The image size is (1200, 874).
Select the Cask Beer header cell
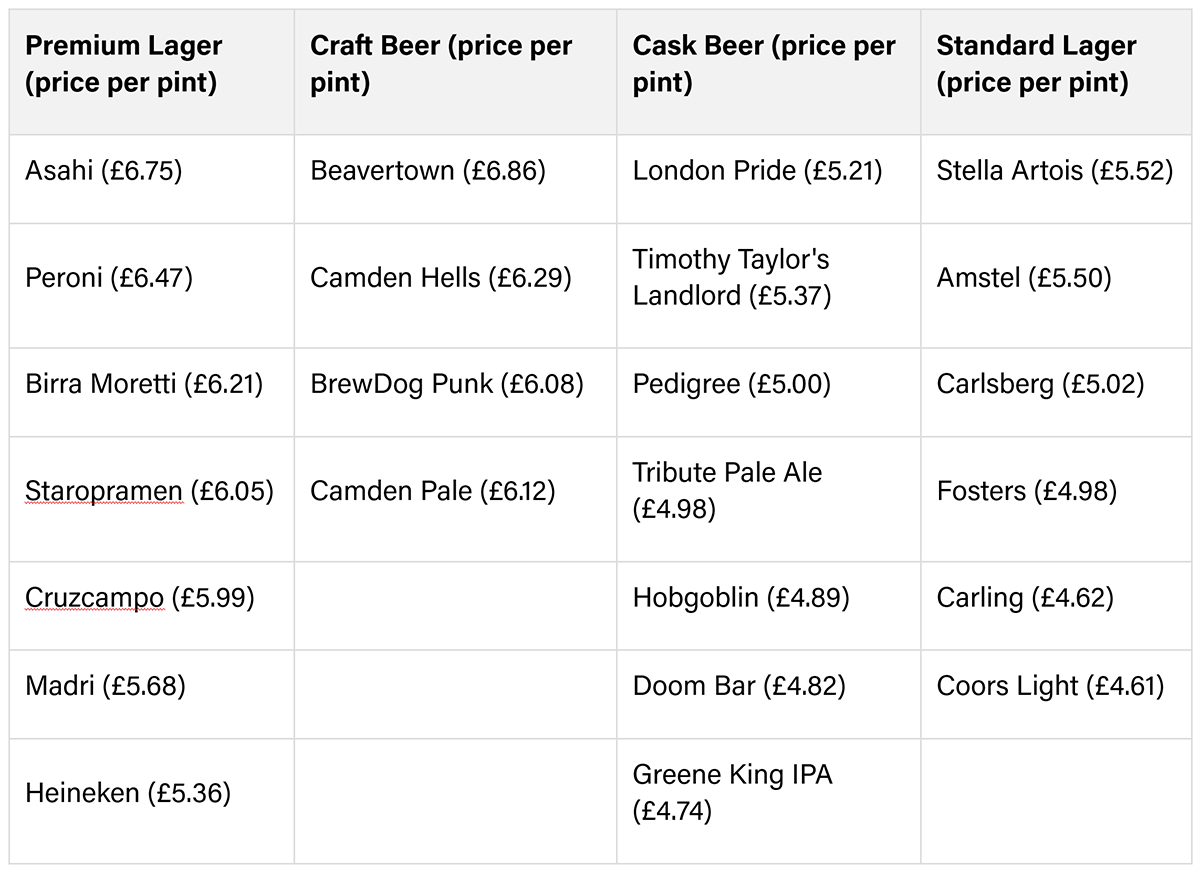click(764, 64)
